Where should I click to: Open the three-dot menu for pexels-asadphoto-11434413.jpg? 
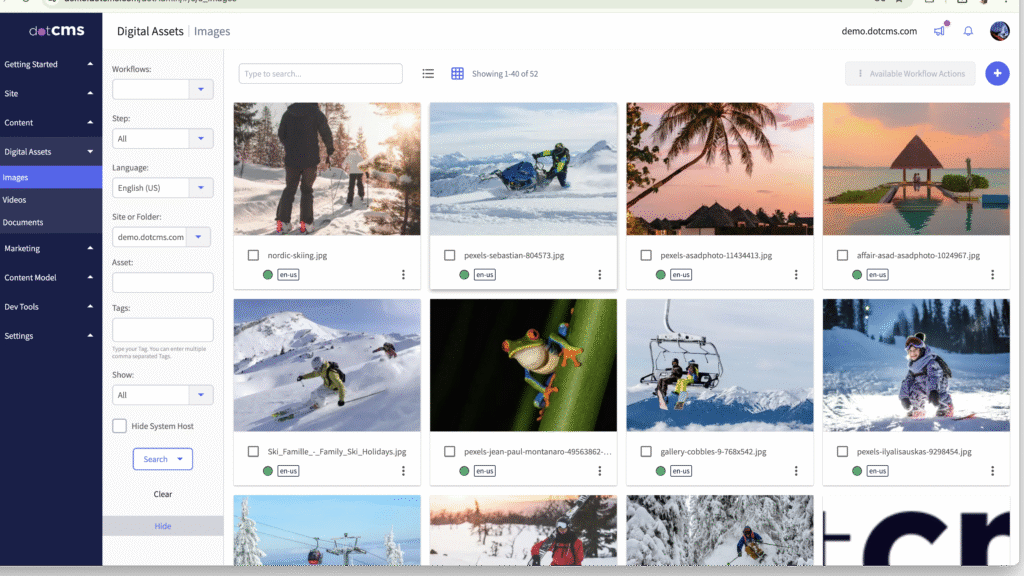pos(796,275)
